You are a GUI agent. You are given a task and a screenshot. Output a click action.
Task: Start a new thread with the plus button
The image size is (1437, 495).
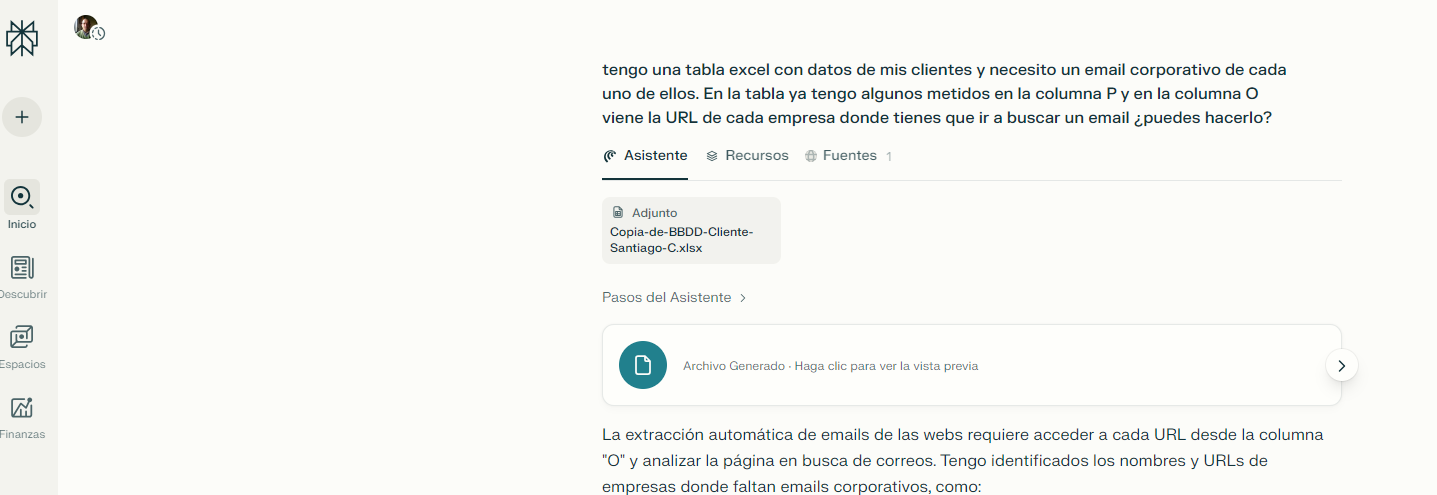[22, 117]
